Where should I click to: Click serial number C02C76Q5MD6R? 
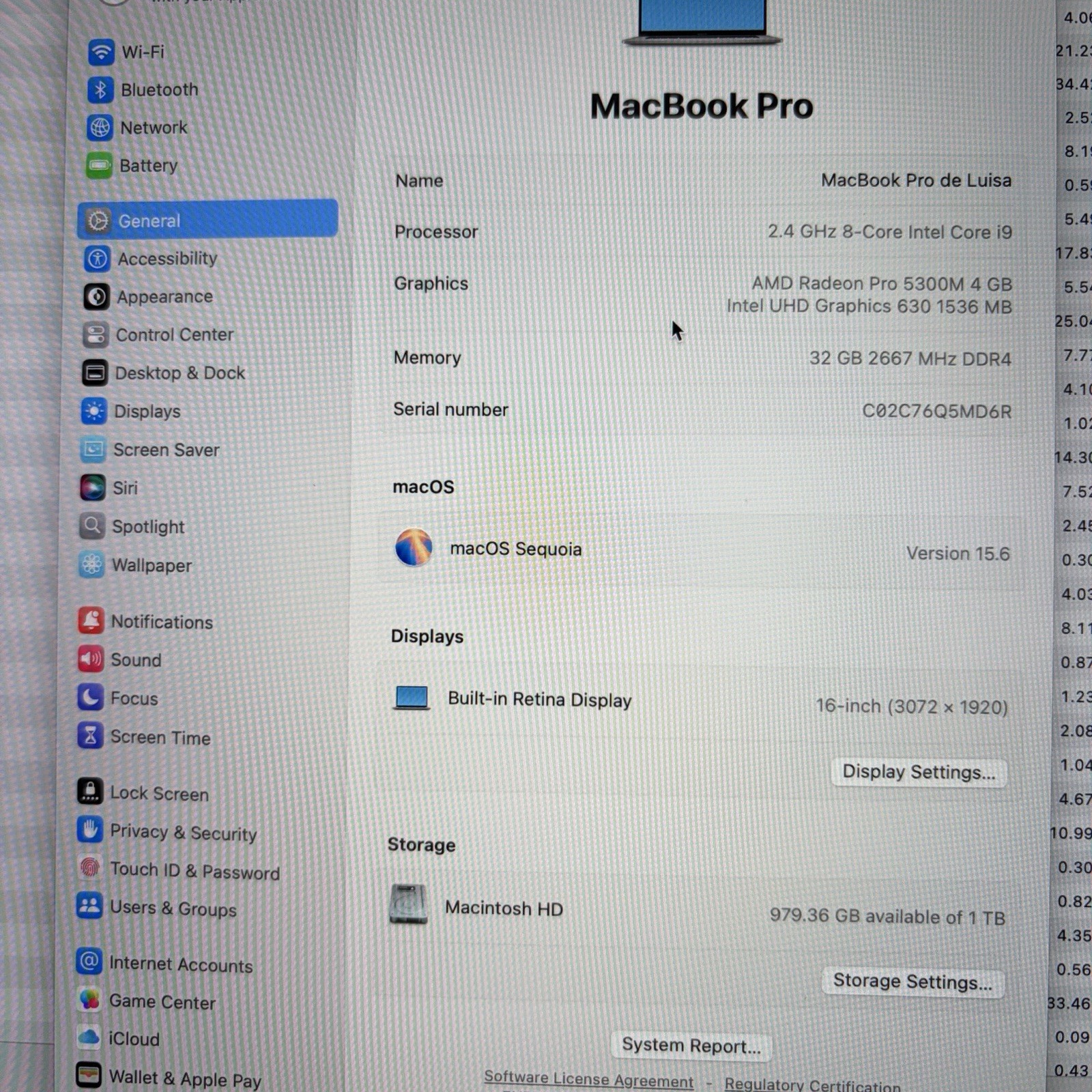[x=936, y=411]
